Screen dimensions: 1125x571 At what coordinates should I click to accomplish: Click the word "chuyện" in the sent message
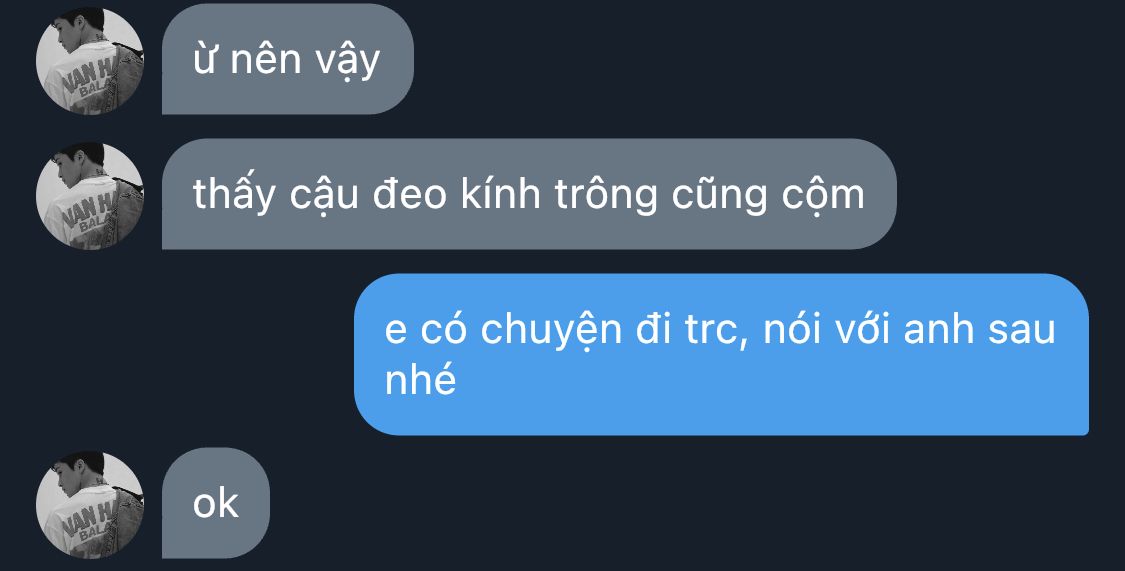tap(550, 331)
